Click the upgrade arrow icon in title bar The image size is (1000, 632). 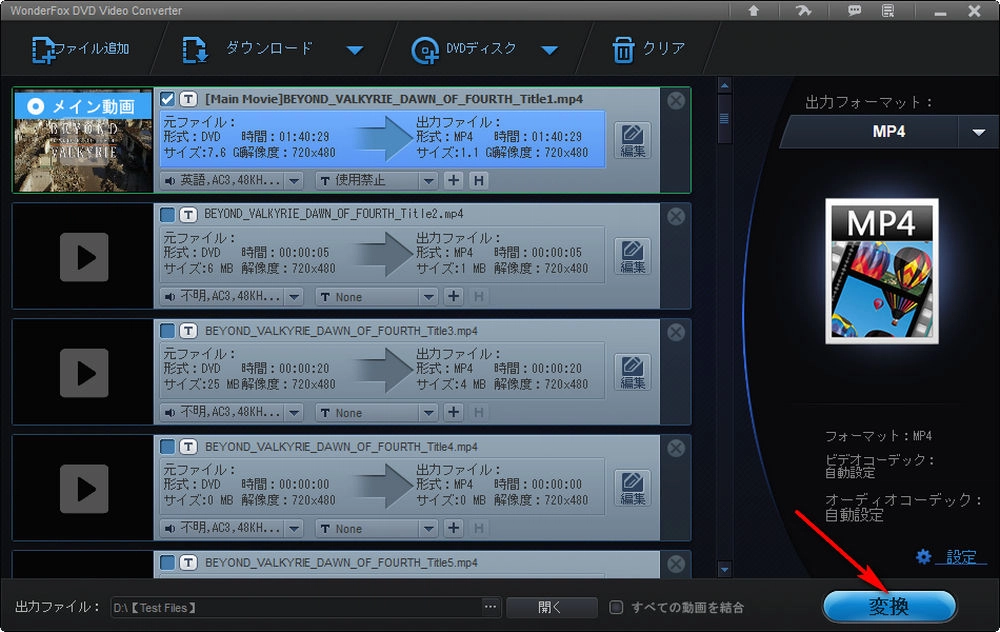[x=753, y=11]
